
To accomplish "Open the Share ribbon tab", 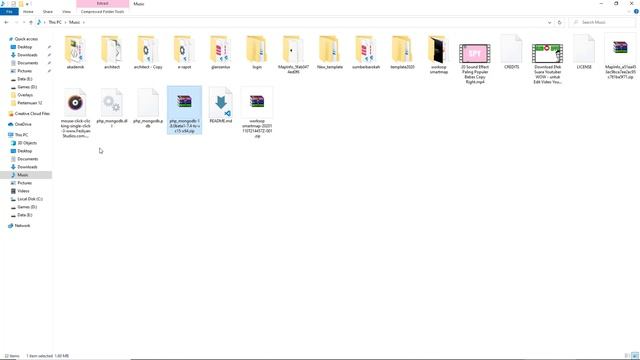I will 48,12.
